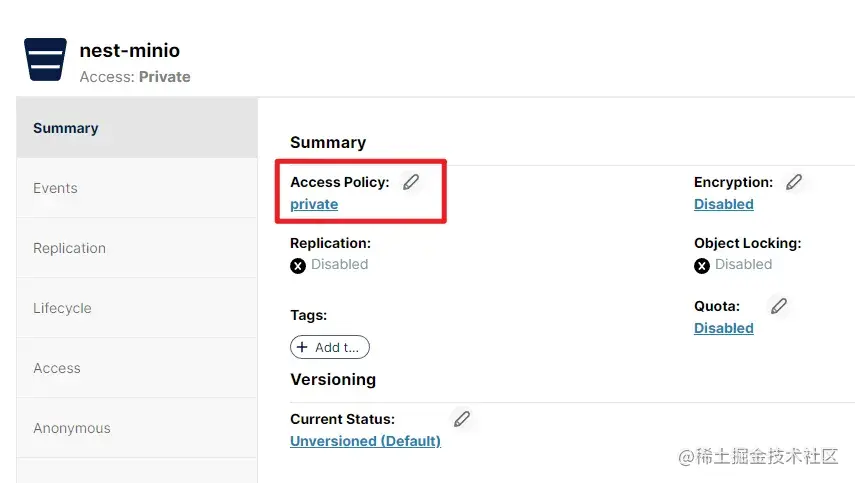The height and width of the screenshot is (483, 855).
Task: Click the private access policy link
Action: pyautogui.click(x=314, y=204)
